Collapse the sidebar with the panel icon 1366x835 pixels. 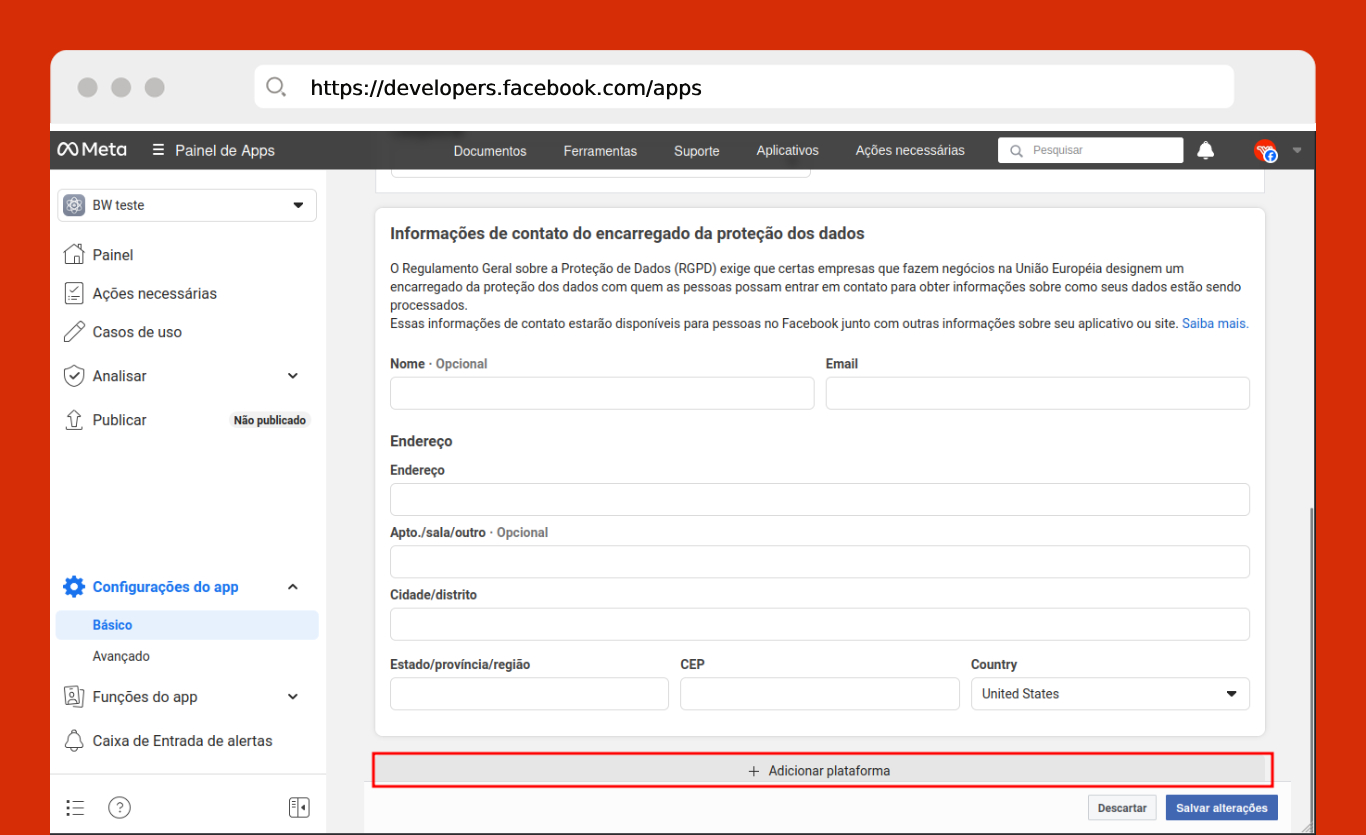click(299, 807)
